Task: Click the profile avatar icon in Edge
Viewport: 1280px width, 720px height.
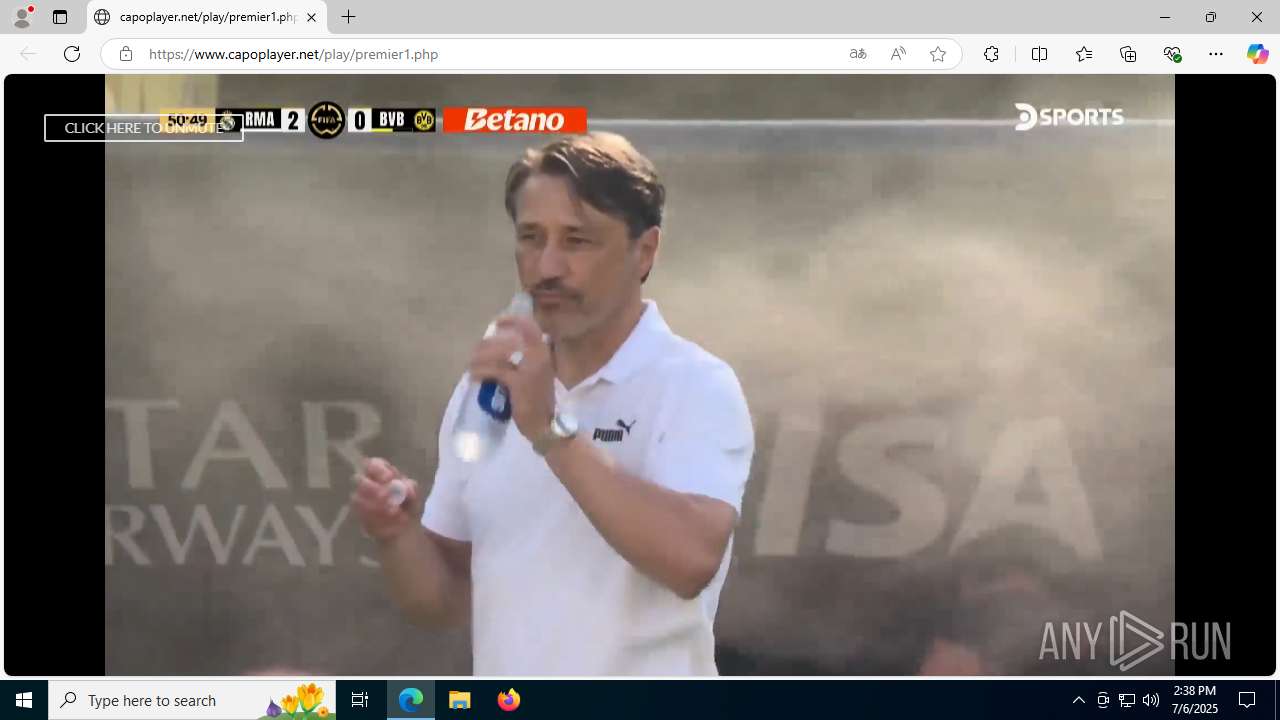Action: pos(22,17)
